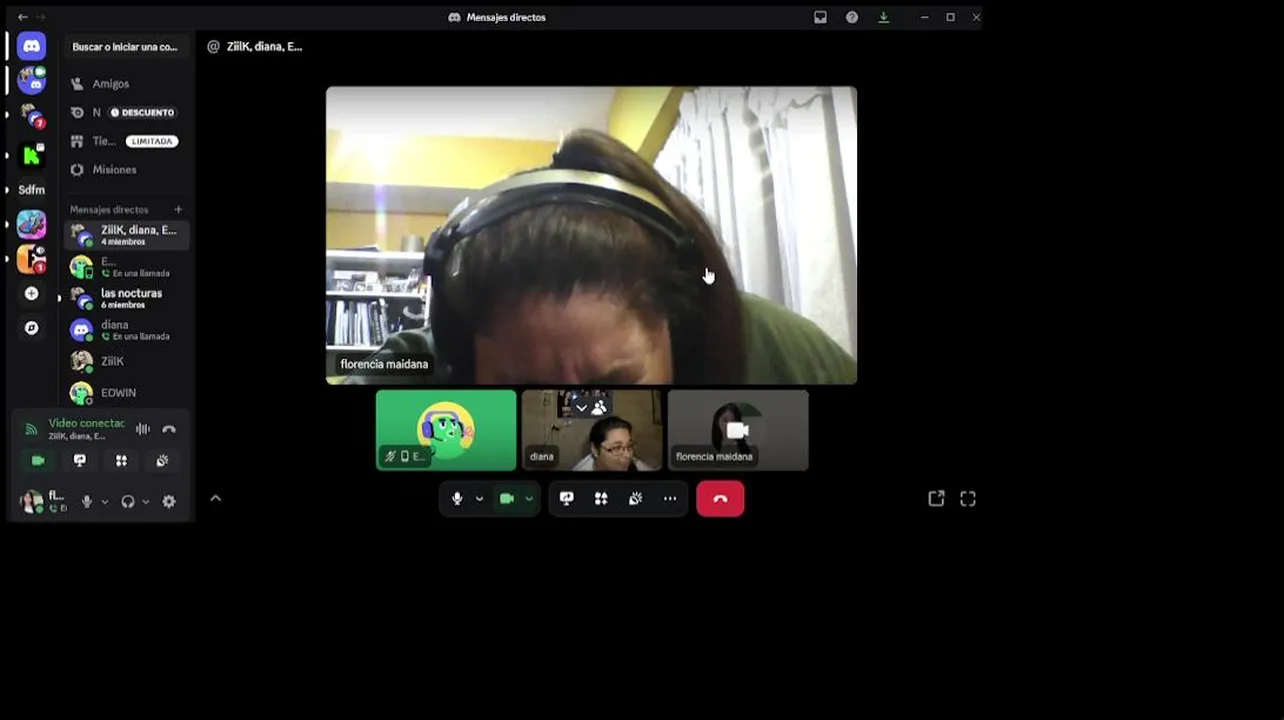
Task: Open user settings gear
Action: 169,502
